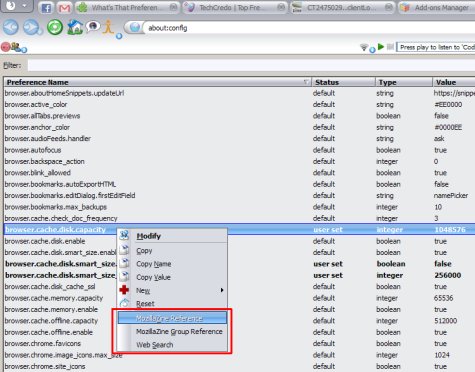Open the Firefox application menu button
Screen dimensions: 475x372
coord(11,6)
